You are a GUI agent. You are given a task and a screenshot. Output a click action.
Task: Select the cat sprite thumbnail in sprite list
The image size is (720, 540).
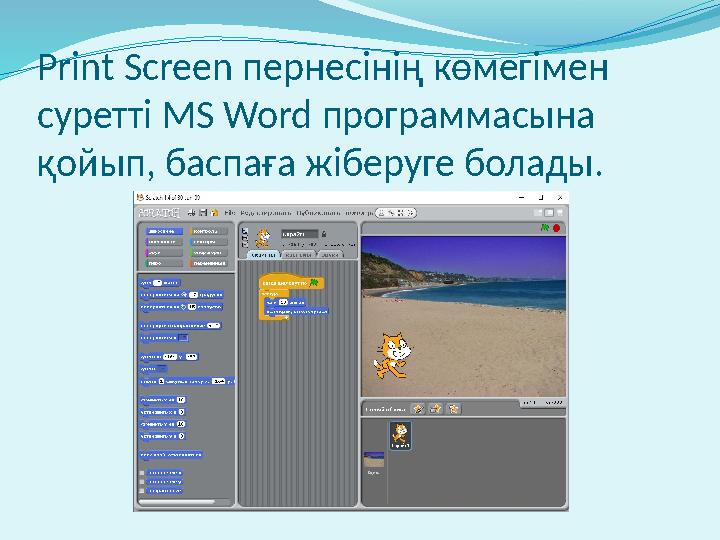(400, 435)
